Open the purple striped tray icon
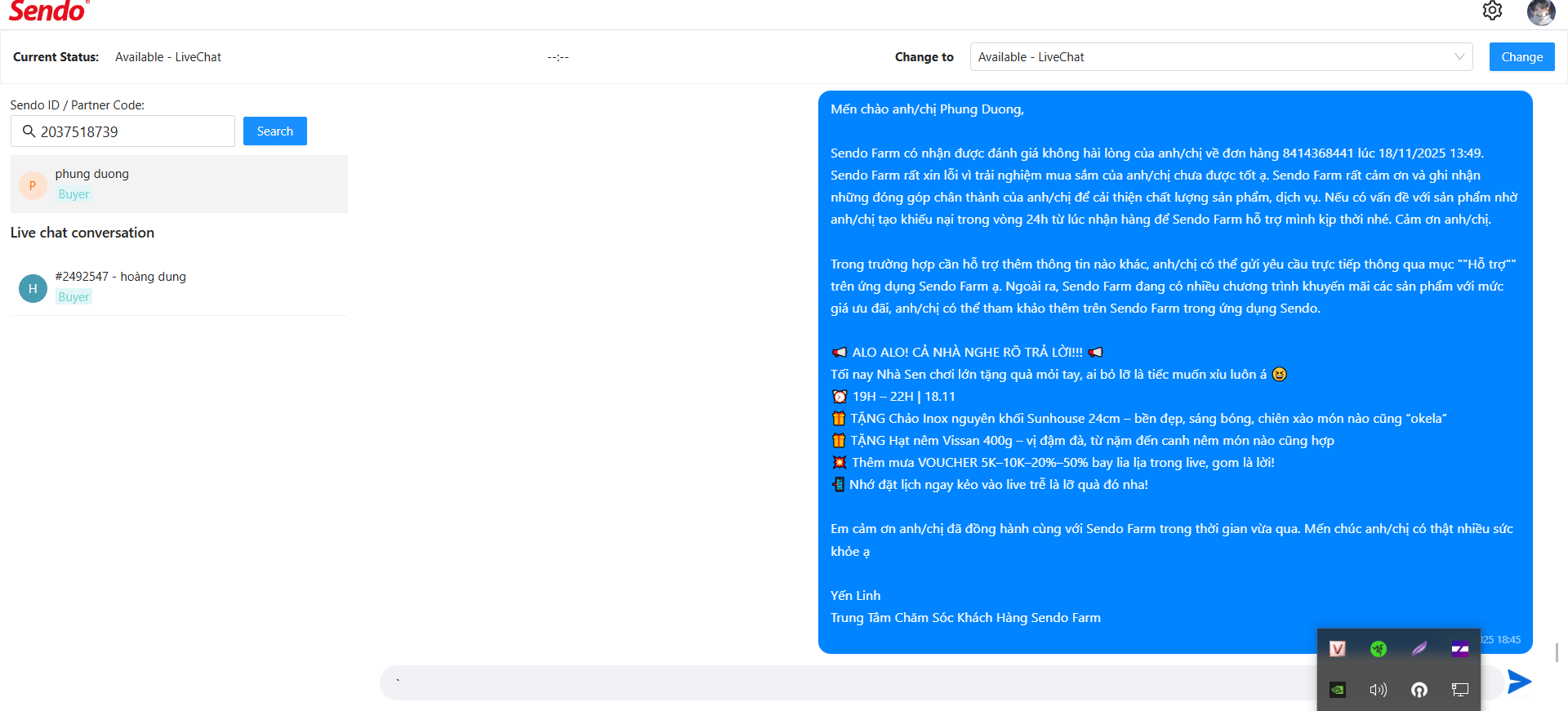1568x711 pixels. coord(1460,650)
